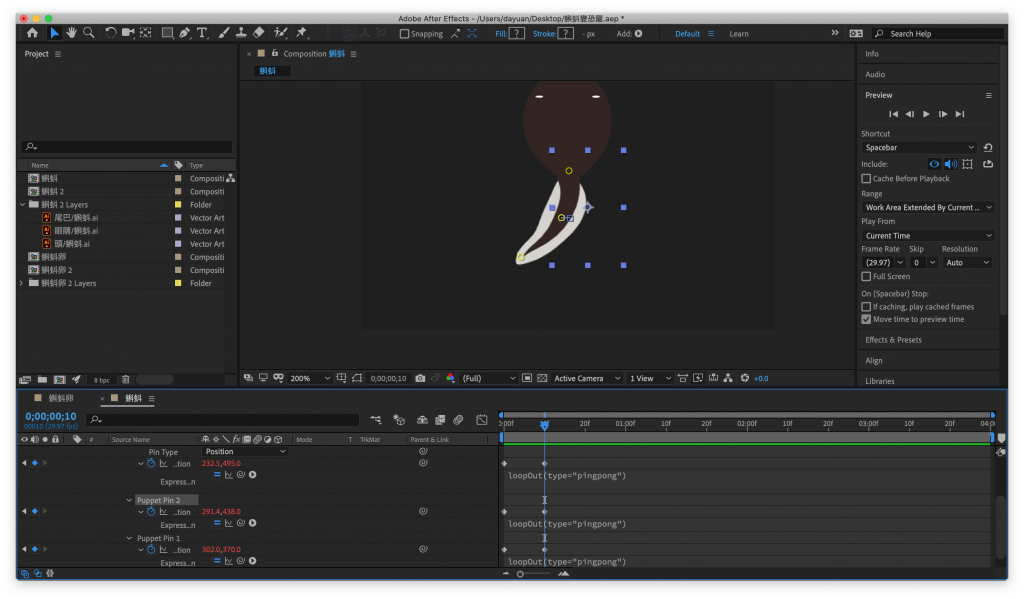Screen dimensions: 1024x599
Task: Uncheck 'Move time to preview time'
Action: click(x=866, y=319)
